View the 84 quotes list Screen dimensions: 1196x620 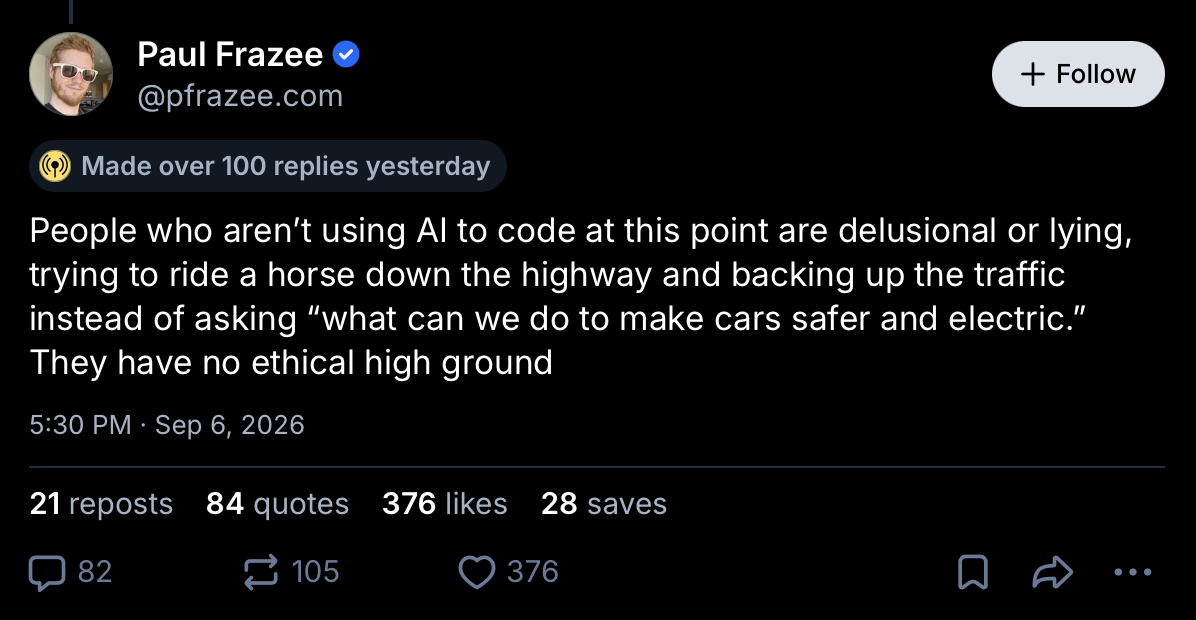(x=278, y=504)
